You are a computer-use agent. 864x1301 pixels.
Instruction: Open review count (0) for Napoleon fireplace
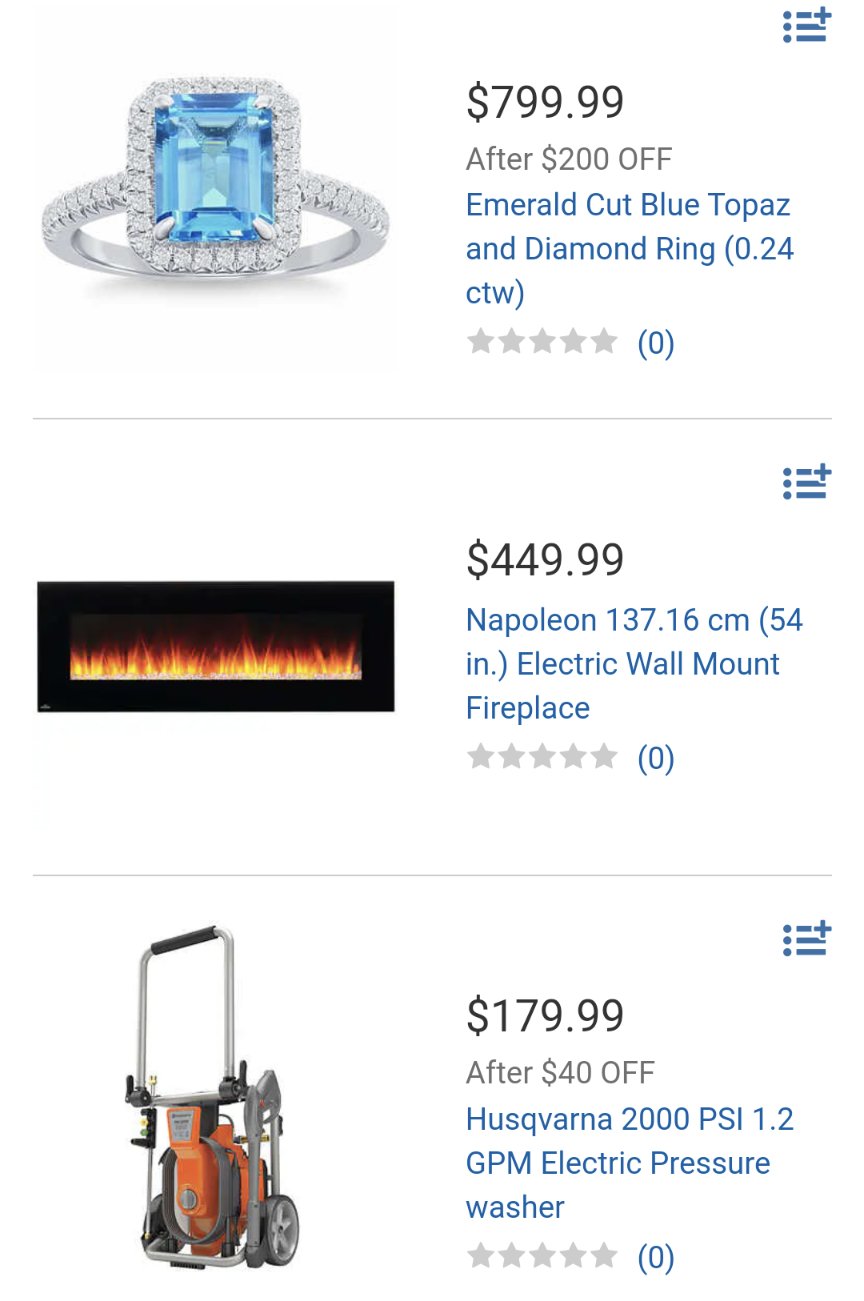(x=656, y=758)
